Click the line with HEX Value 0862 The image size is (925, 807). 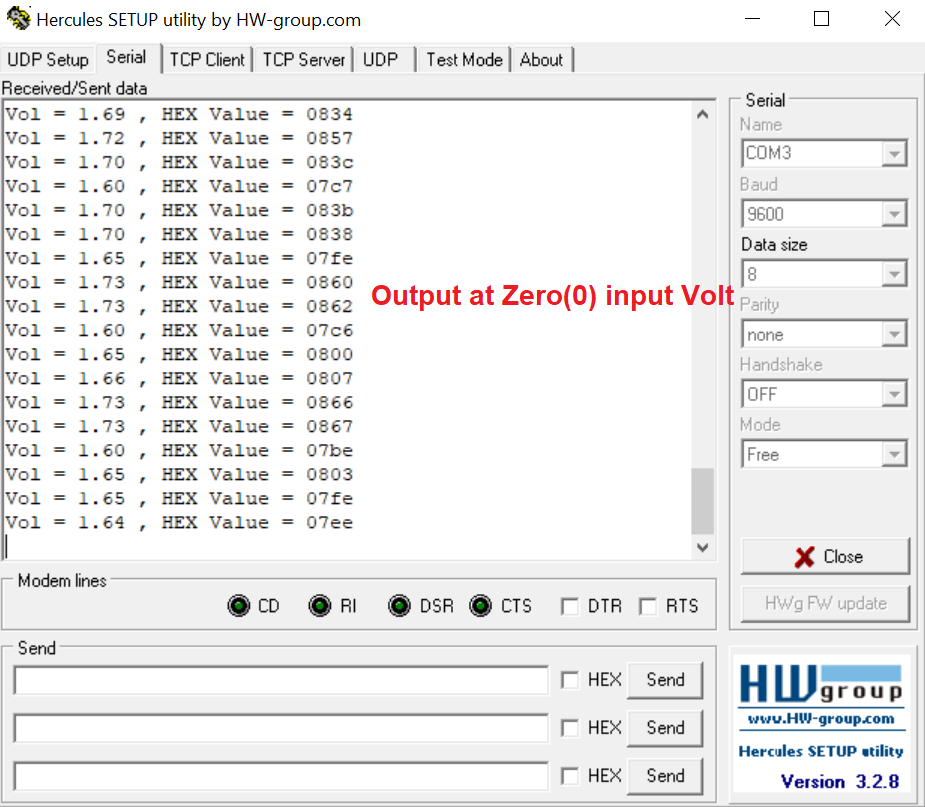179,307
